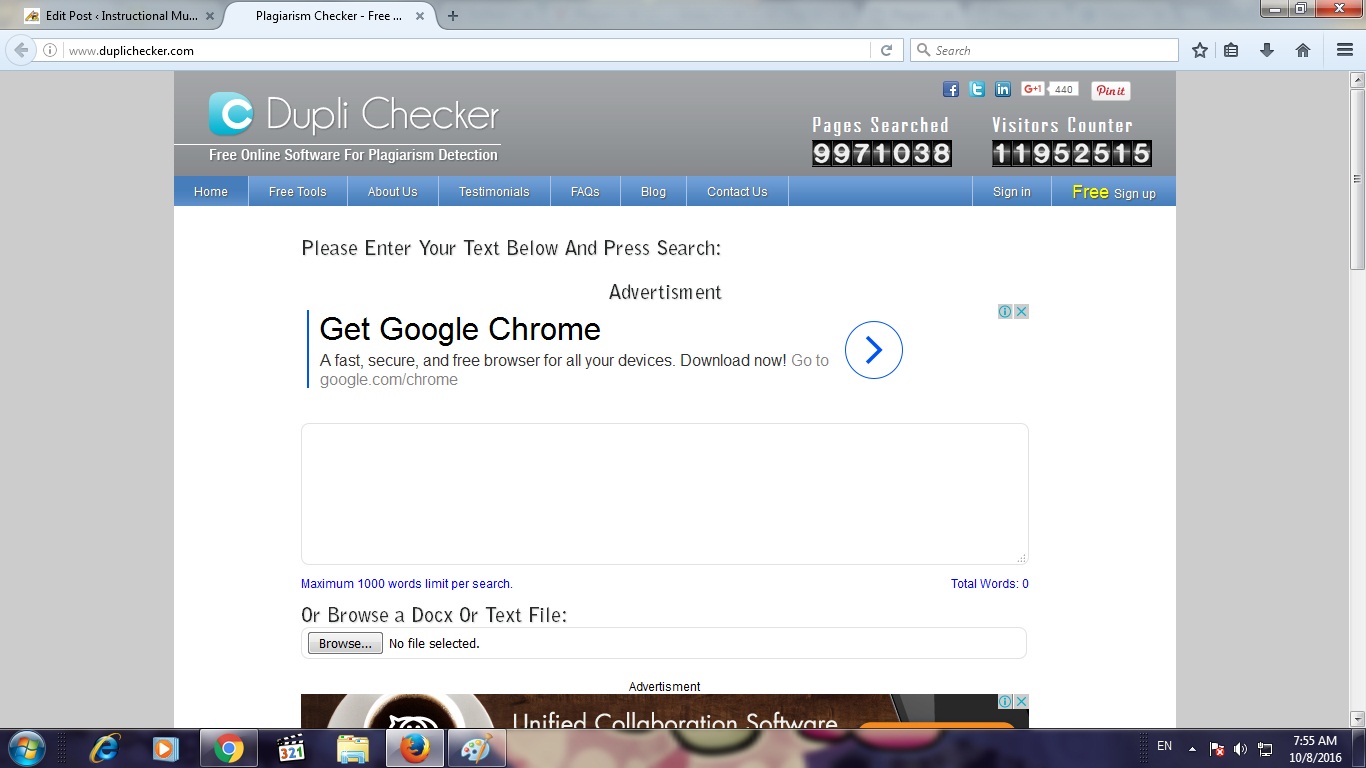Screen dimensions: 1366x768
Task: Click the page vertical scrollbar thumb
Action: pos(1357,178)
